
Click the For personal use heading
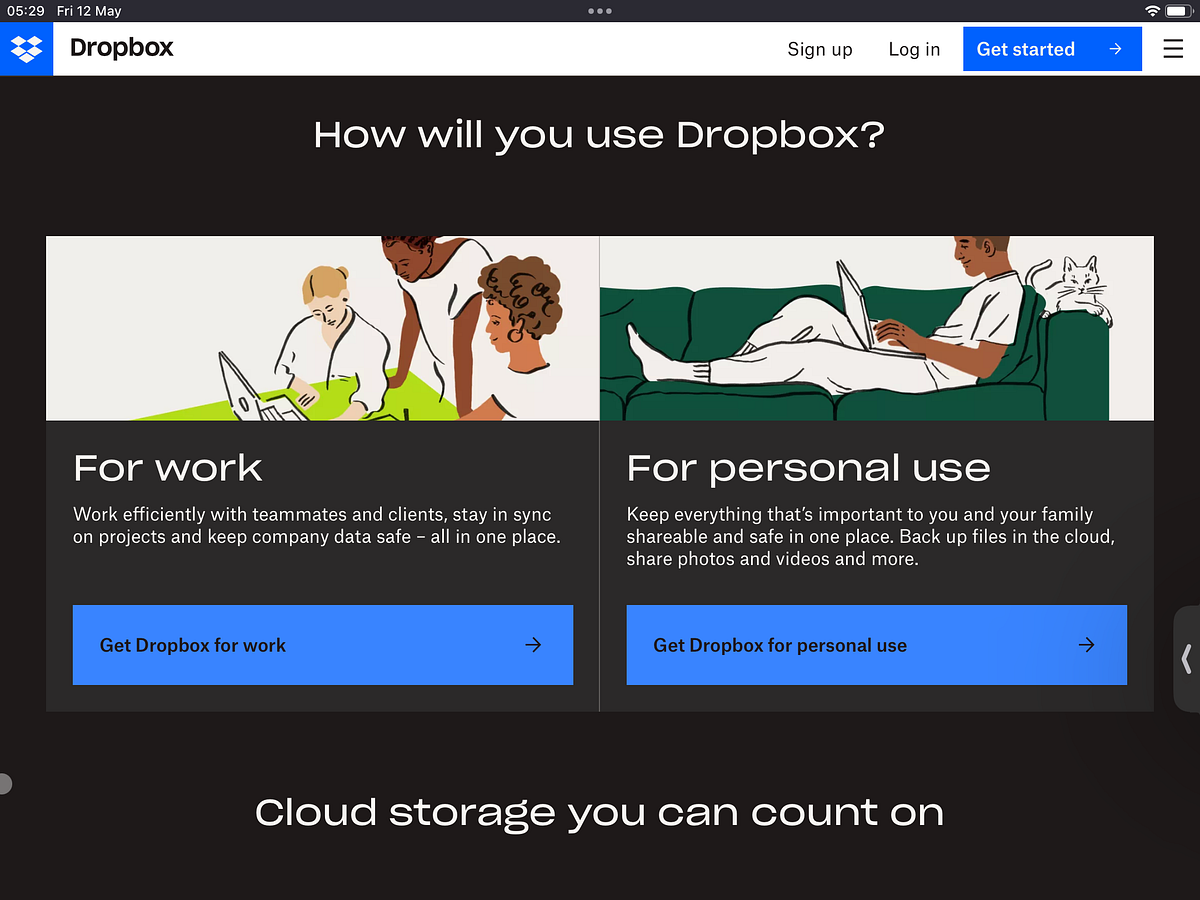tap(808, 468)
